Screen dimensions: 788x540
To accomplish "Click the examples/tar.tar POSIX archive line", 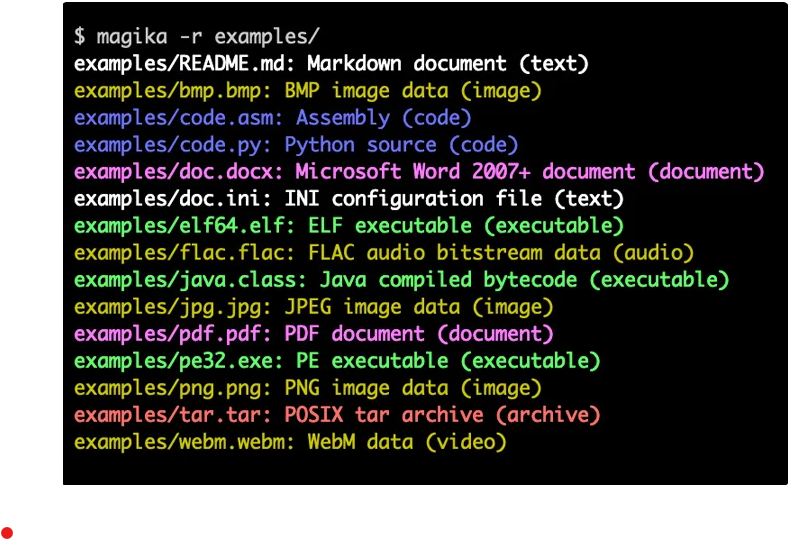I will (337, 415).
